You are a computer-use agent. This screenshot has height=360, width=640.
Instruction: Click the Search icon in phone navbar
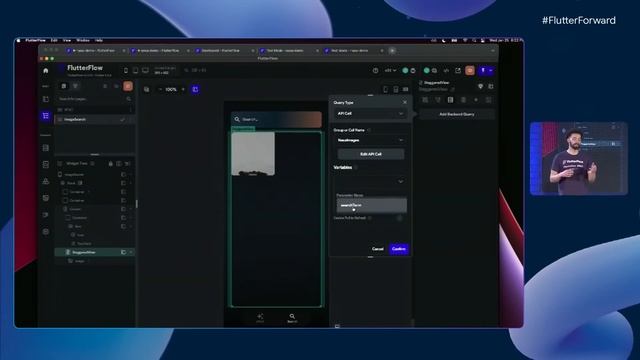click(292, 318)
